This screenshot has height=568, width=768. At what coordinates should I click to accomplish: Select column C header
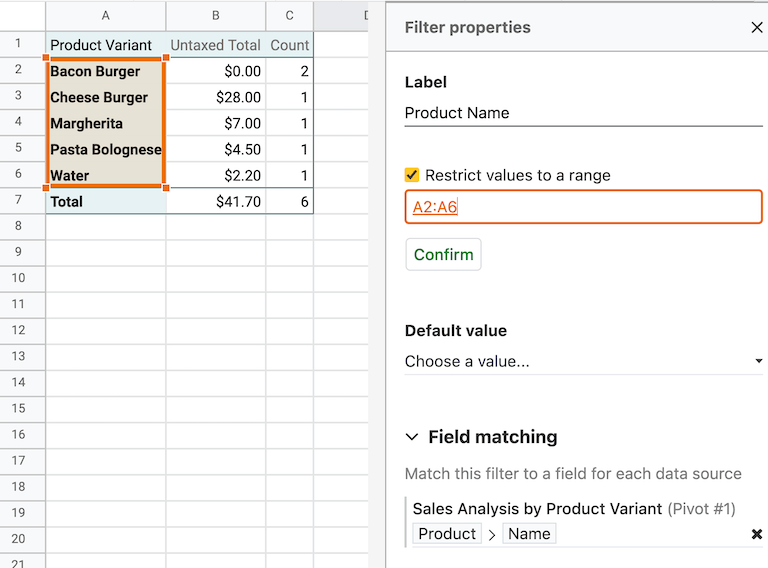289,16
